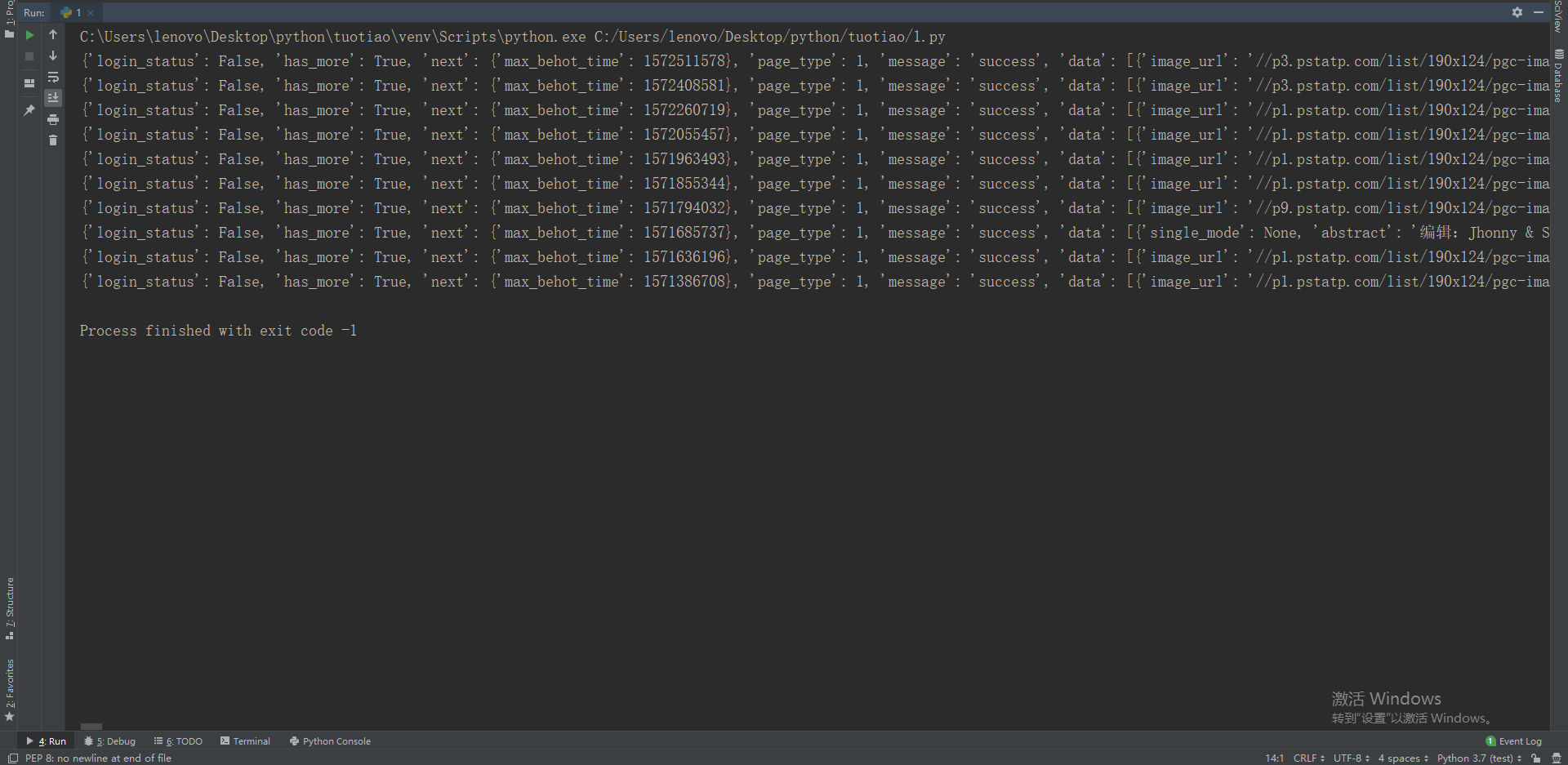The image size is (1568, 765).
Task: Click output row with max_behot_time 1571386708
Action: point(814,282)
